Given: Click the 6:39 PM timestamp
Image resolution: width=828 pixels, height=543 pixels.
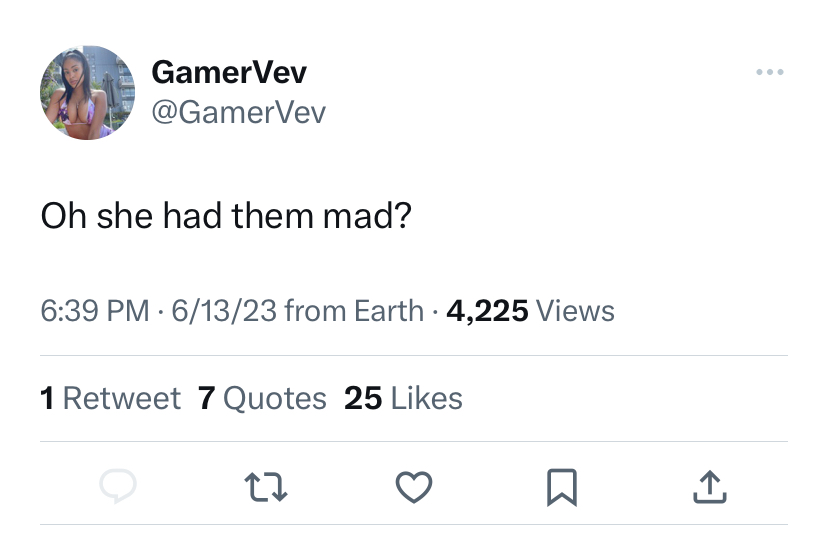Looking at the screenshot, I should [95, 311].
